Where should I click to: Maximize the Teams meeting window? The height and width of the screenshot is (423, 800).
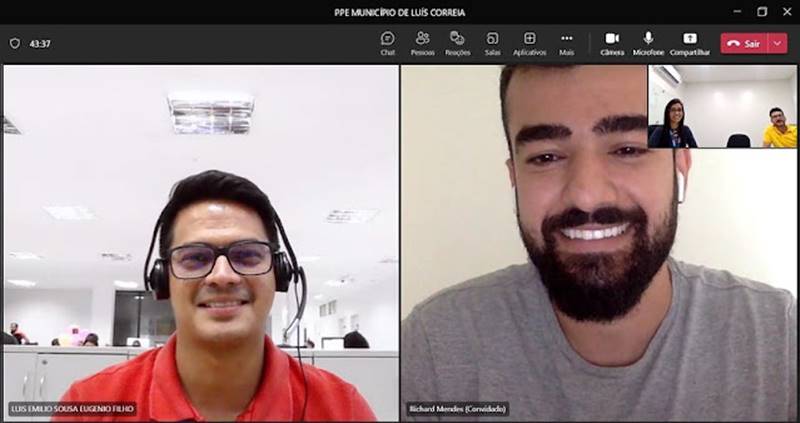[x=762, y=12]
